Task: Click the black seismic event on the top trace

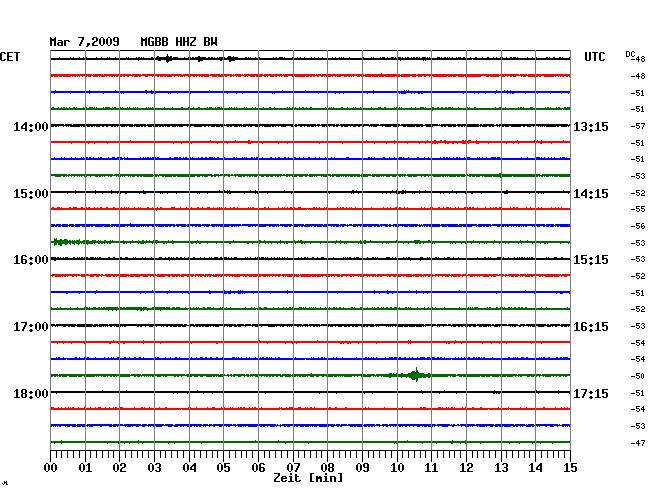Action: coord(167,58)
